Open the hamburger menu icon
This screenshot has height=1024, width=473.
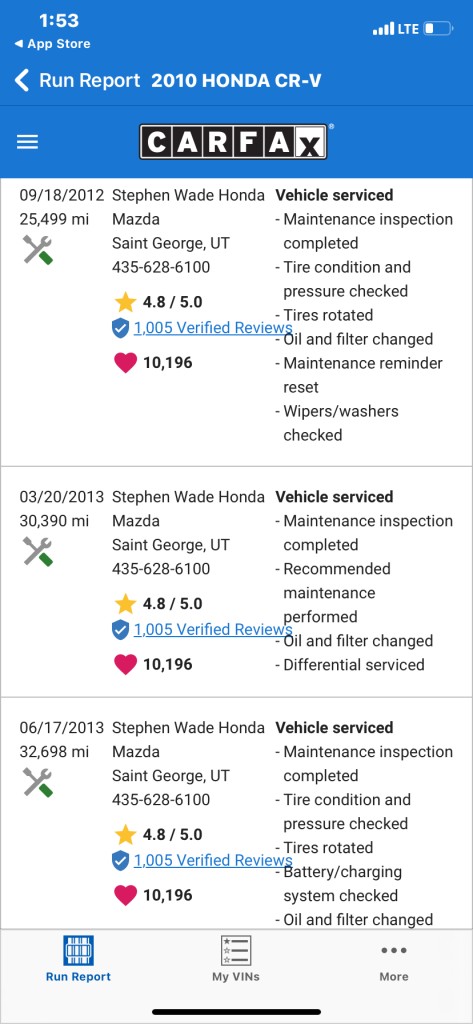click(x=27, y=142)
